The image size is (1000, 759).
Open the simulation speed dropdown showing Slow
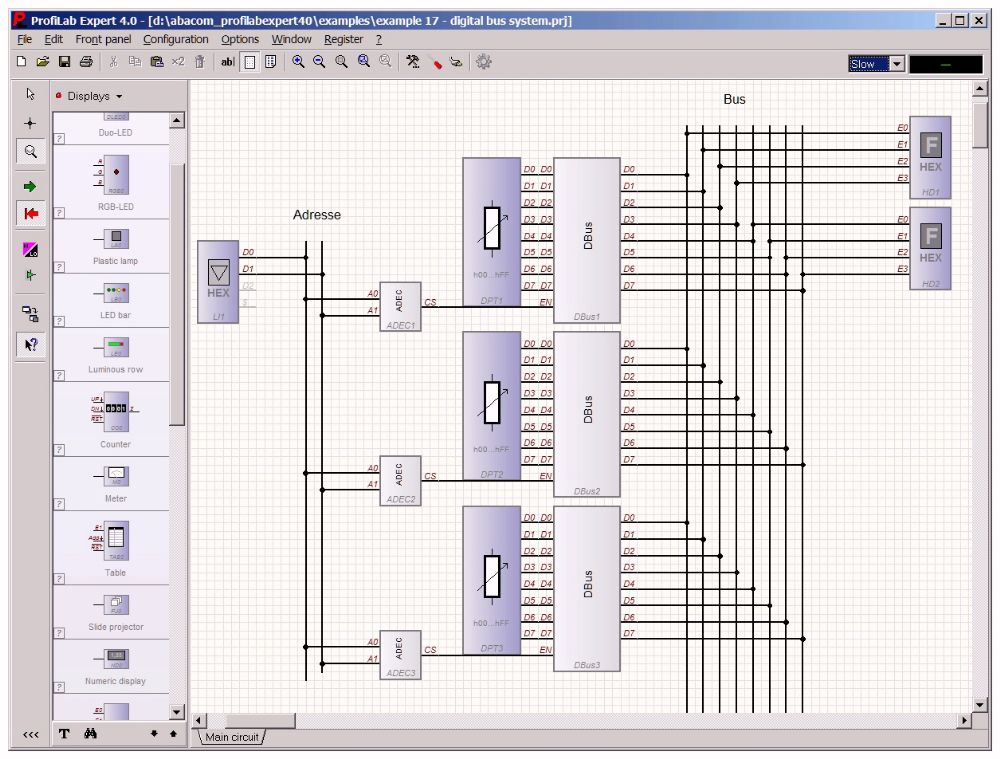[x=897, y=63]
